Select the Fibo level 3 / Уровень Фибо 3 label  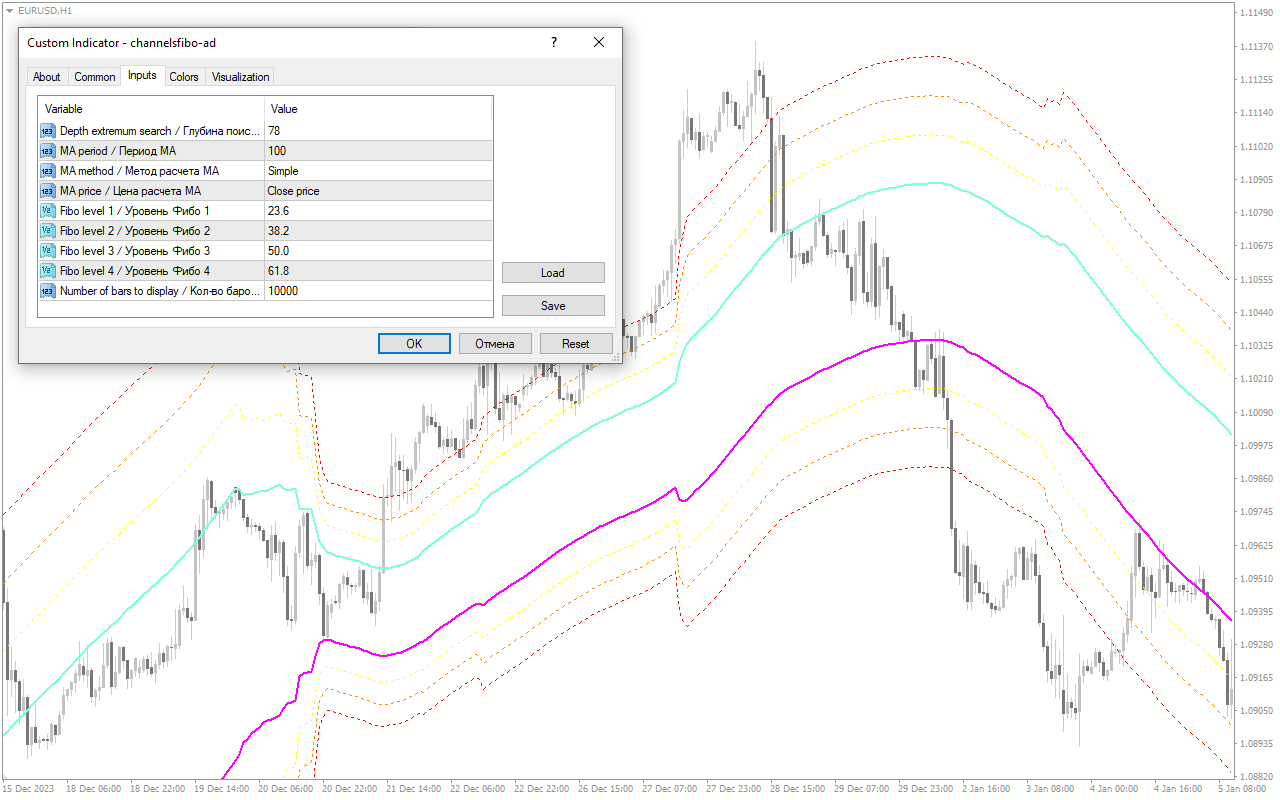(135, 251)
